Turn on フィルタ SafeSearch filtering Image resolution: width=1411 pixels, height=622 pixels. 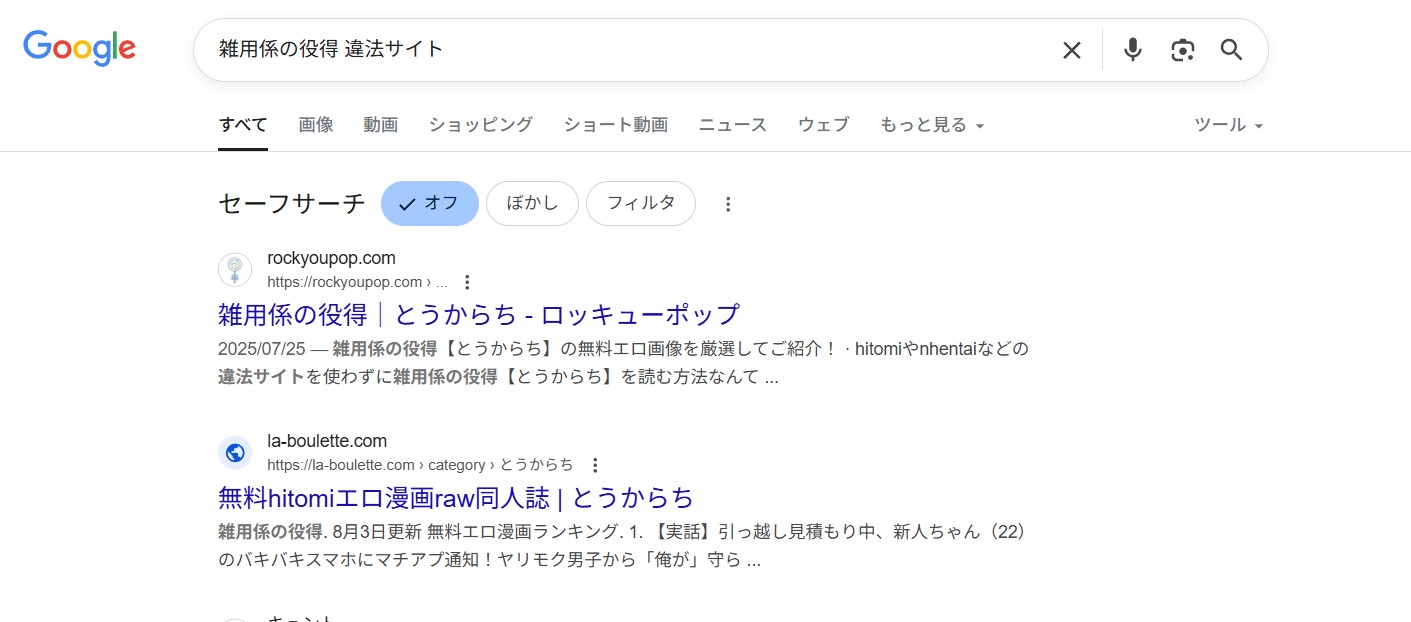640,203
